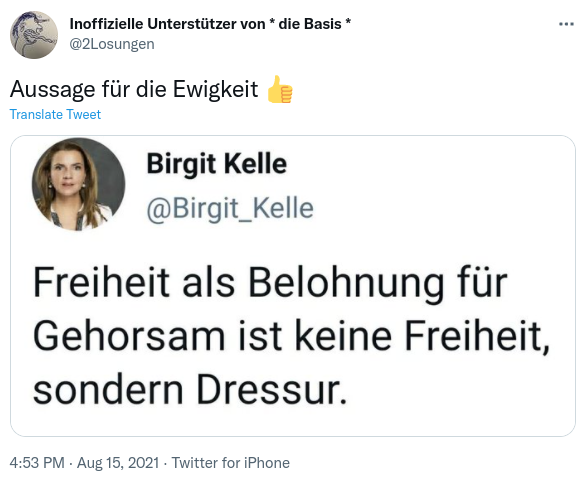Click the thumbs-up emoji in the tweet

pyautogui.click(x=280, y=90)
